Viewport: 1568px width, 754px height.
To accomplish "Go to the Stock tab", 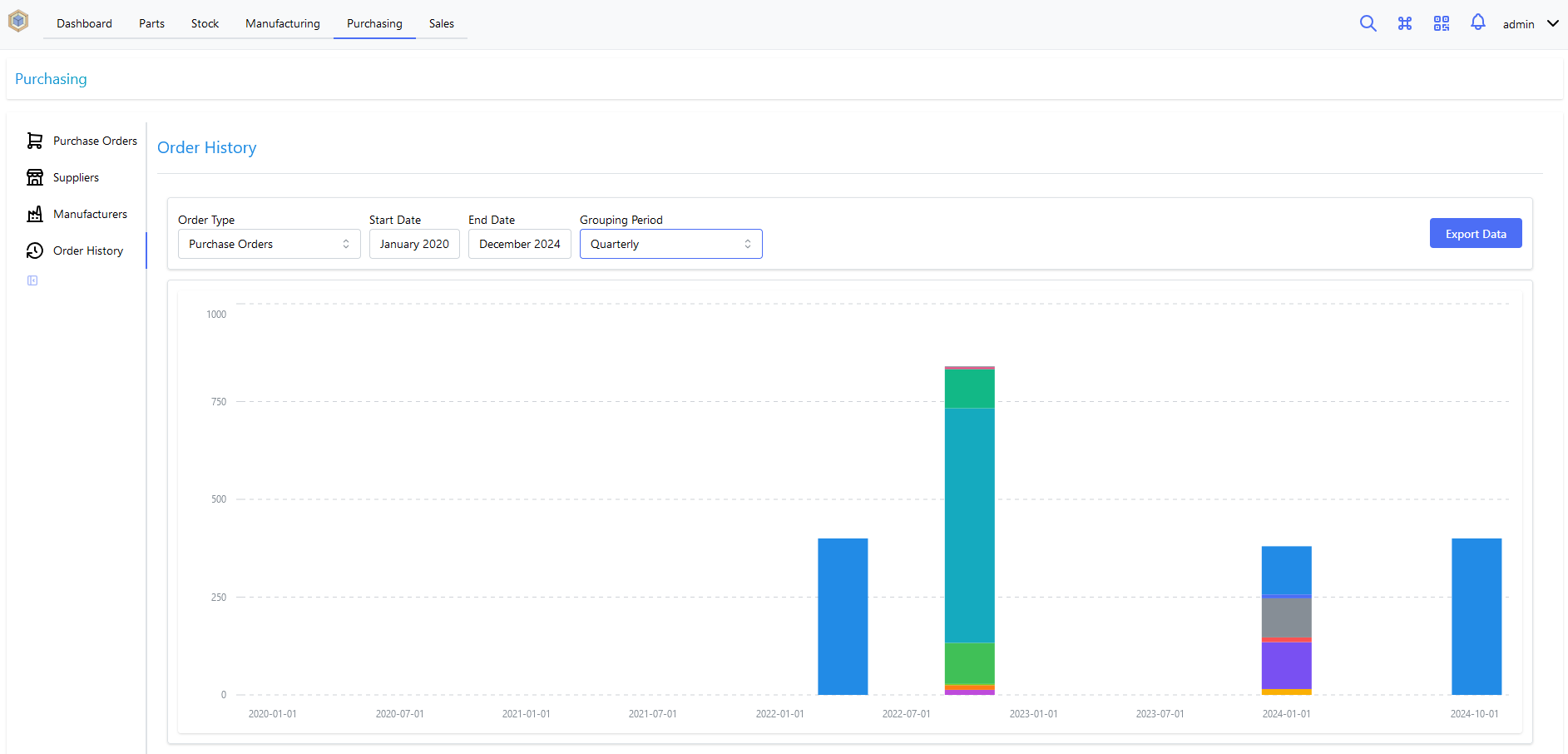I will [x=205, y=23].
